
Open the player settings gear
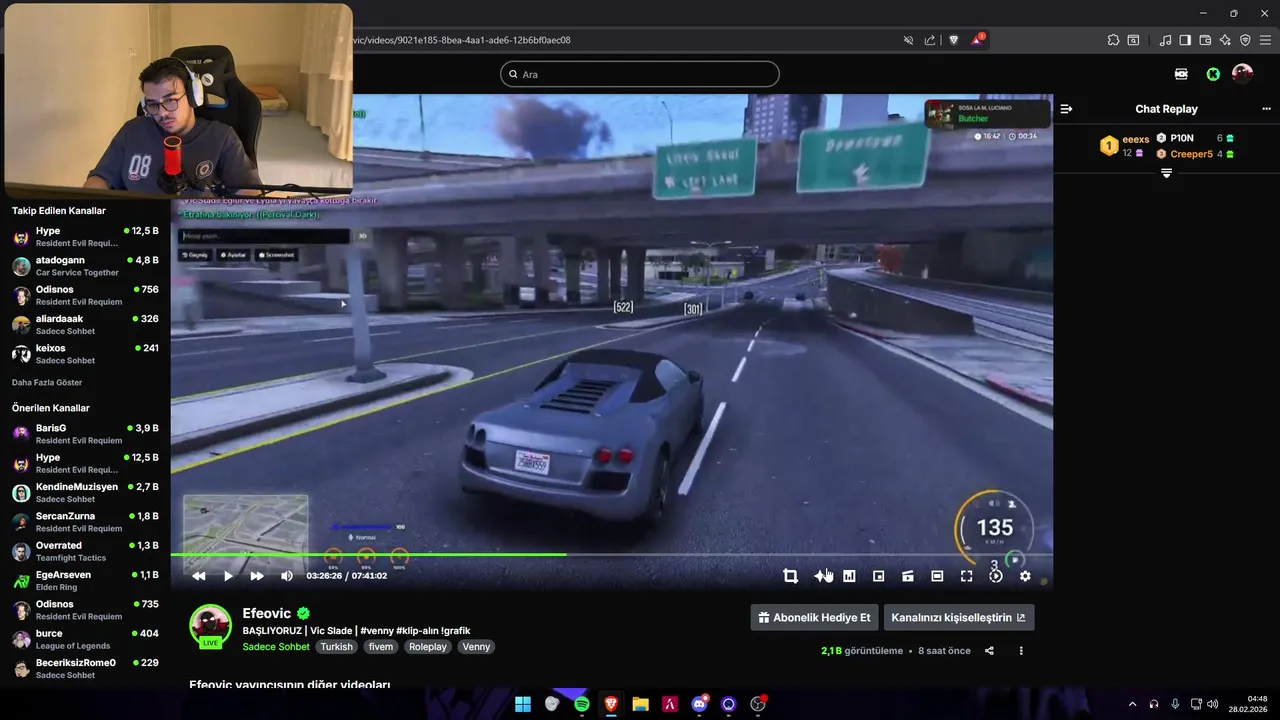coord(1025,576)
